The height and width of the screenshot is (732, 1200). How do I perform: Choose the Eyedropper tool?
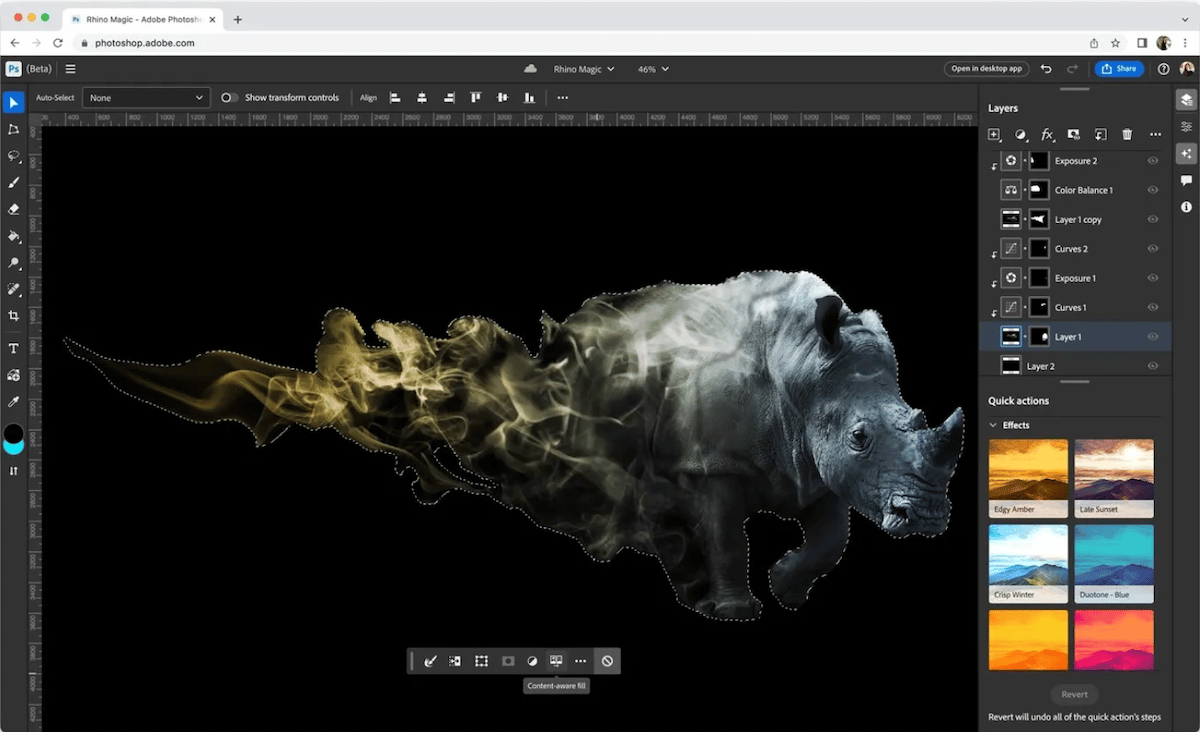click(x=14, y=401)
